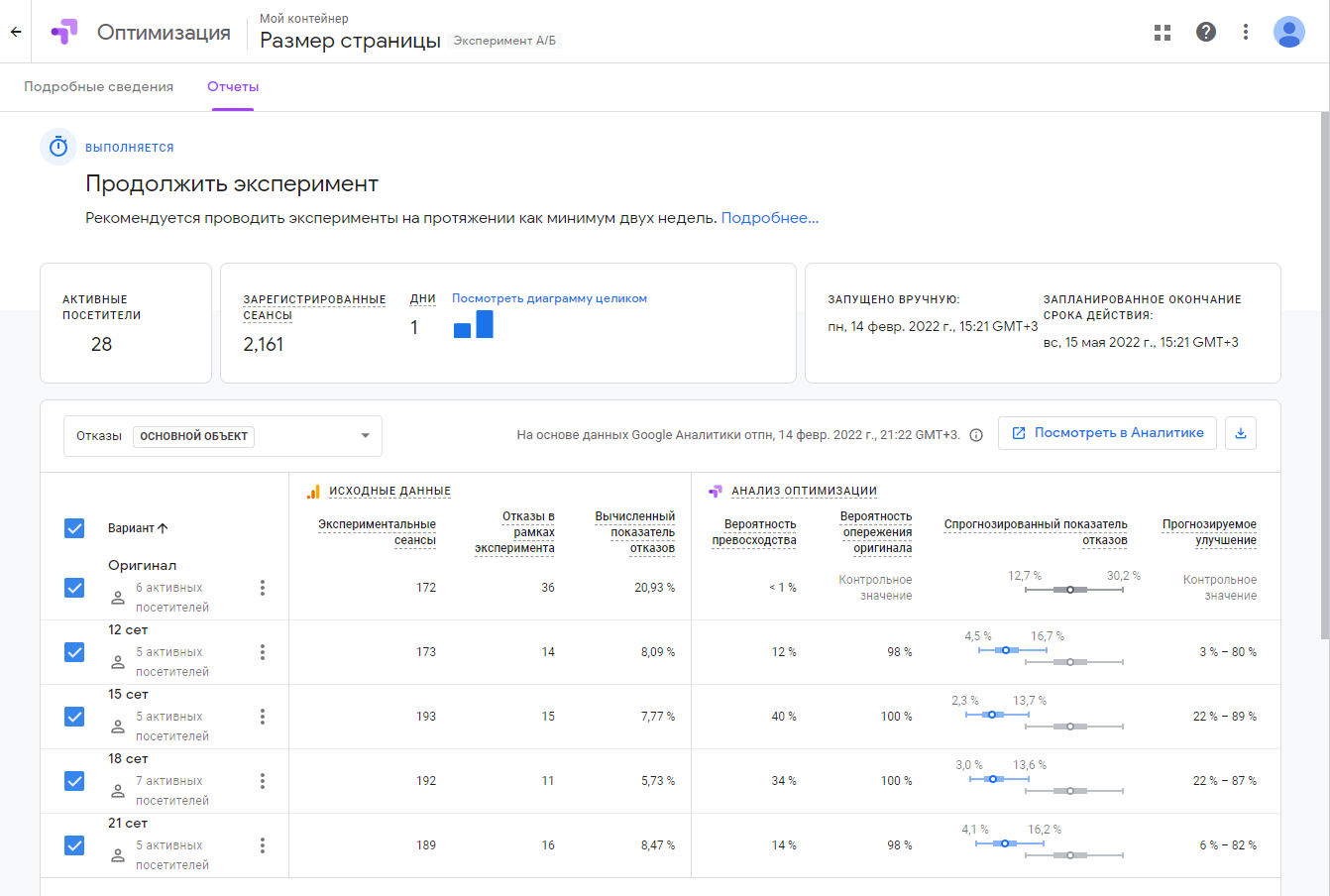Image resolution: width=1330 pixels, height=896 pixels.
Task: Click 21 сет predicted bounce rate interval bar
Action: pos(1010,843)
